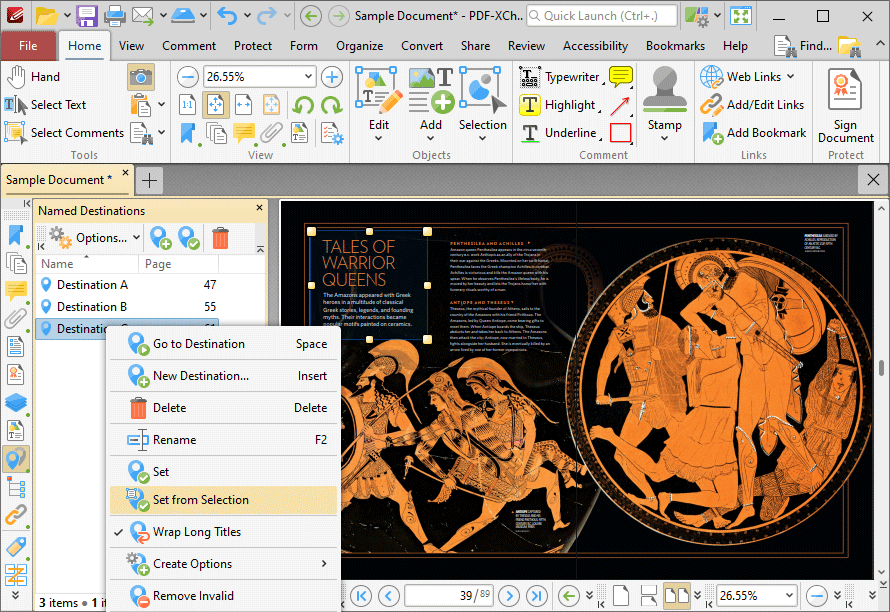Rotate the view counterclockwise
The height and width of the screenshot is (612, 890).
point(304,105)
